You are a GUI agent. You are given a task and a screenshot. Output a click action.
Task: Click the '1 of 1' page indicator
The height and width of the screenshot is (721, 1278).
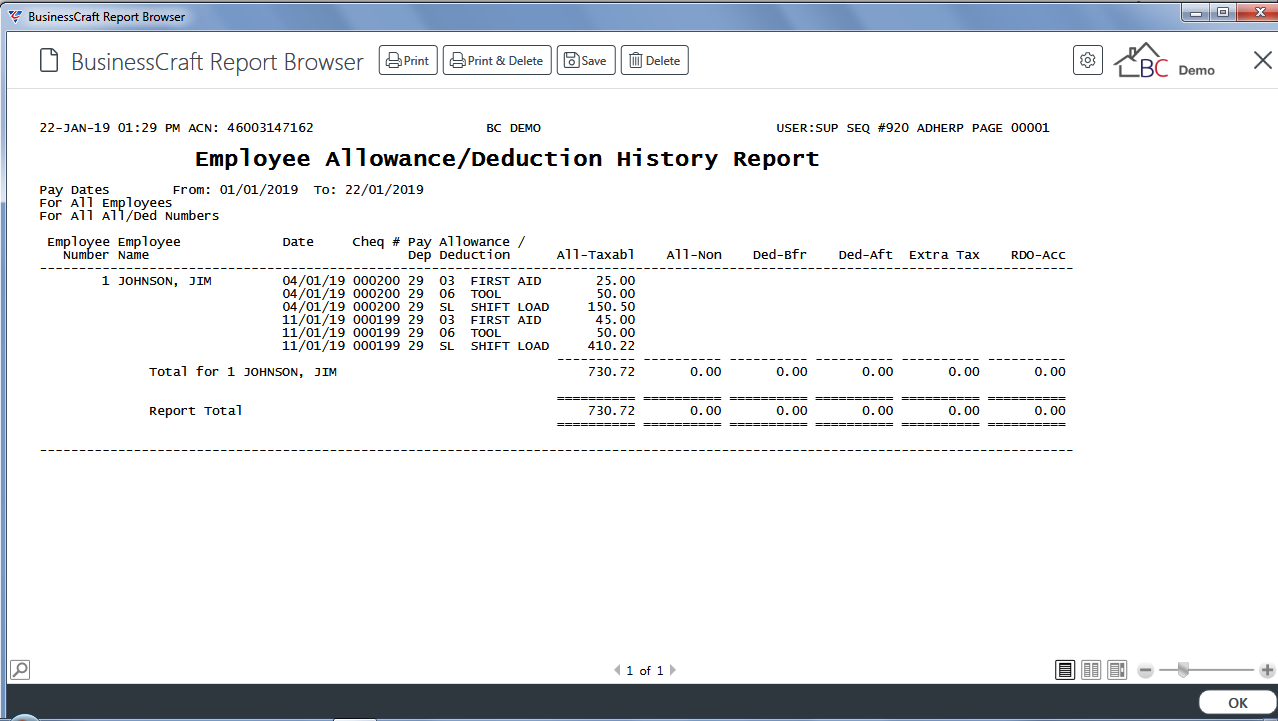click(645, 671)
